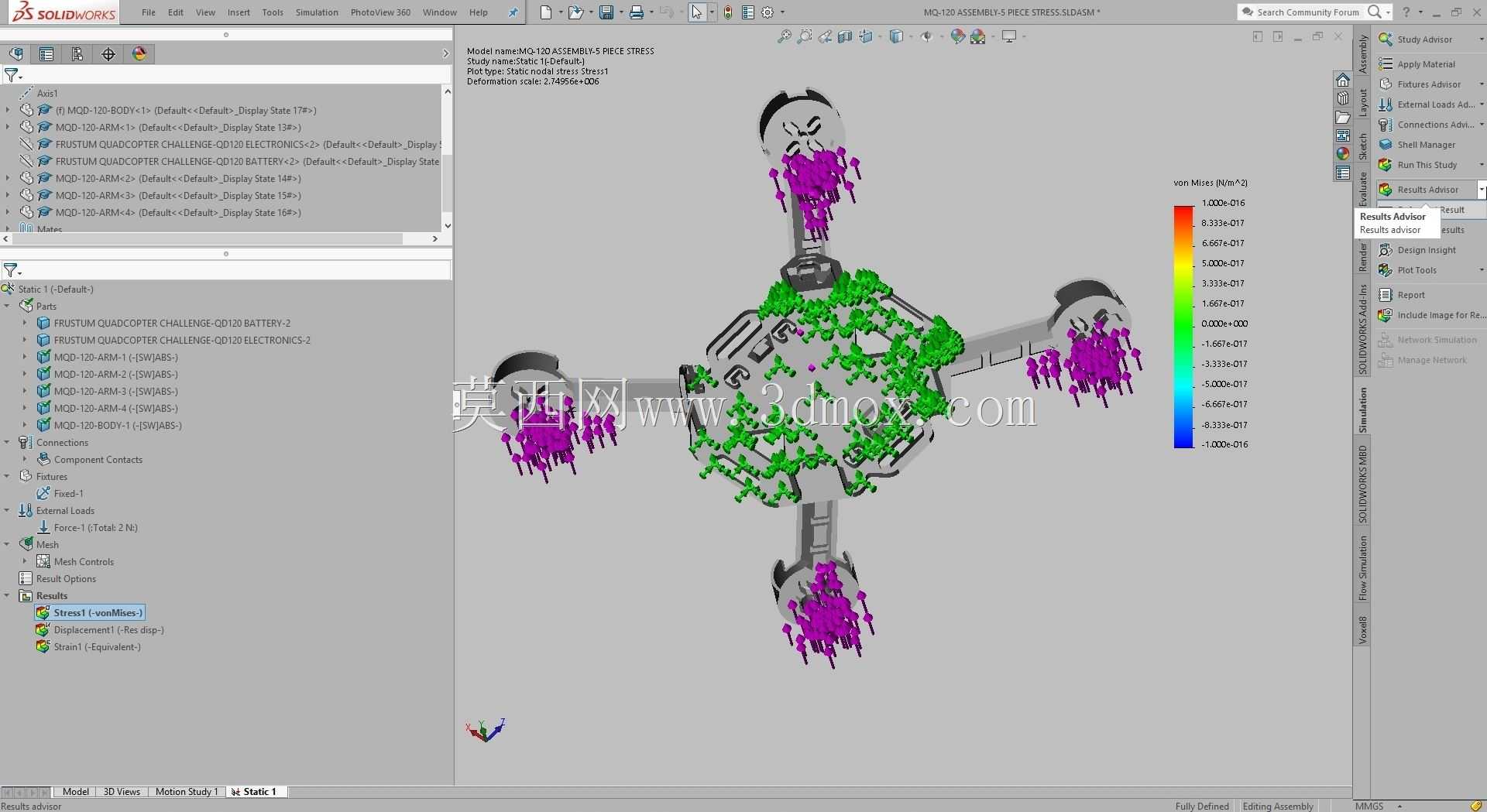Switch to the Model tab

click(76, 792)
